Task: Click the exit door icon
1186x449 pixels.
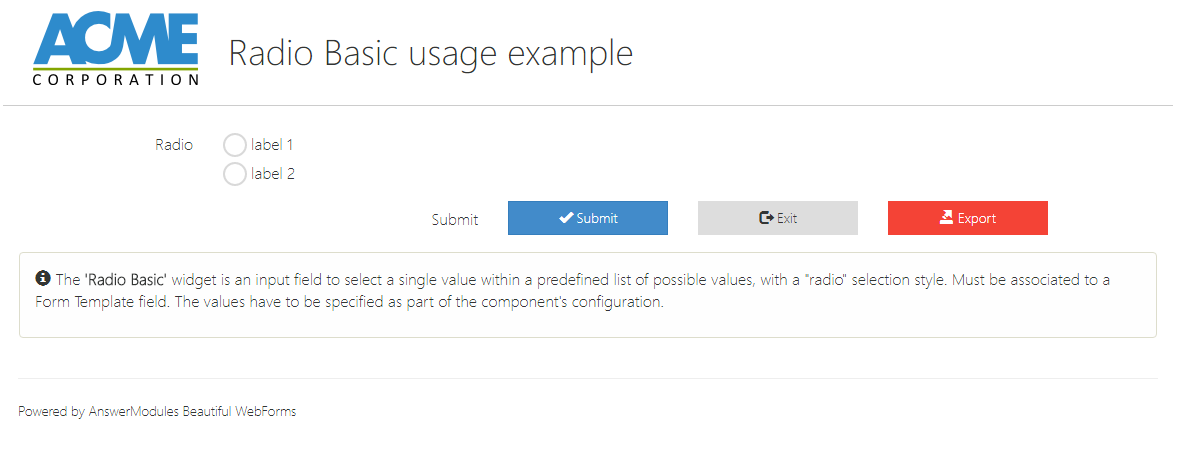Action: (766, 218)
